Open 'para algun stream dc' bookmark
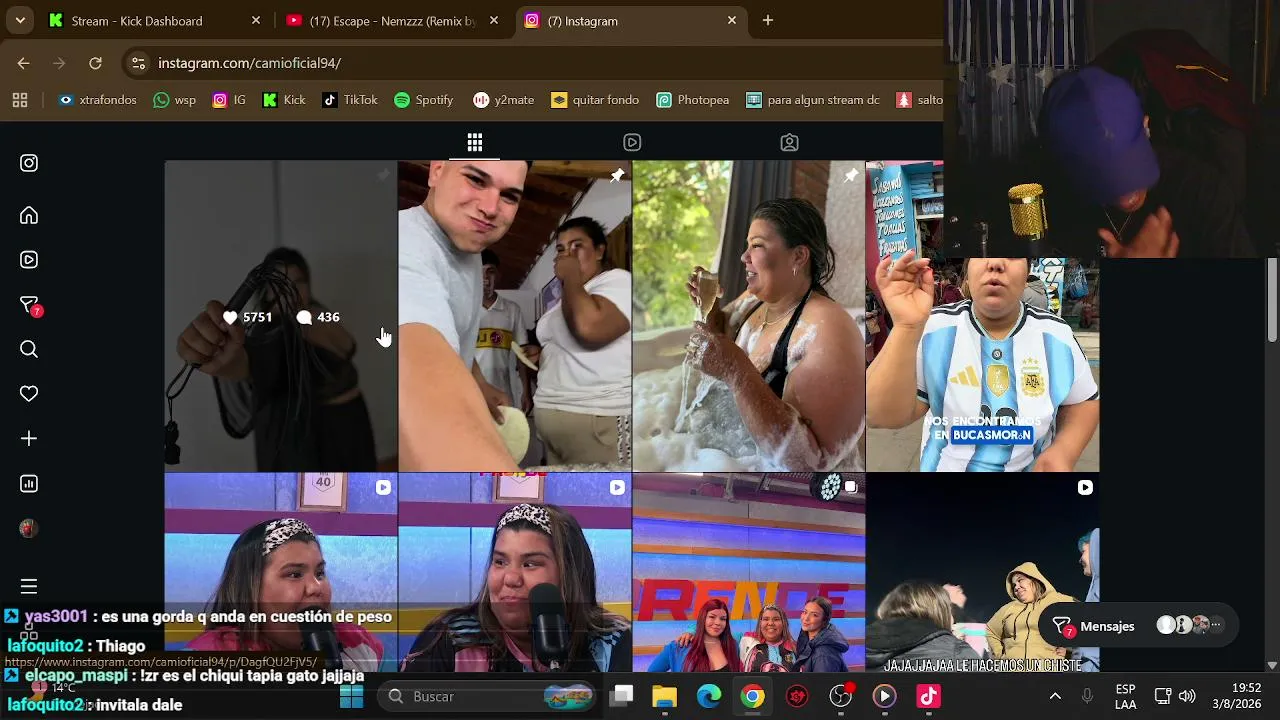This screenshot has height=720, width=1280. click(813, 100)
